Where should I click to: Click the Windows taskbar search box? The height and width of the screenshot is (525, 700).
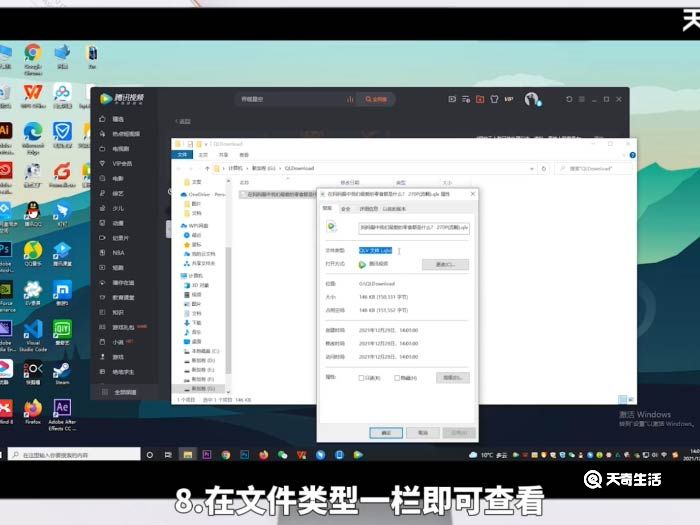coord(74,454)
